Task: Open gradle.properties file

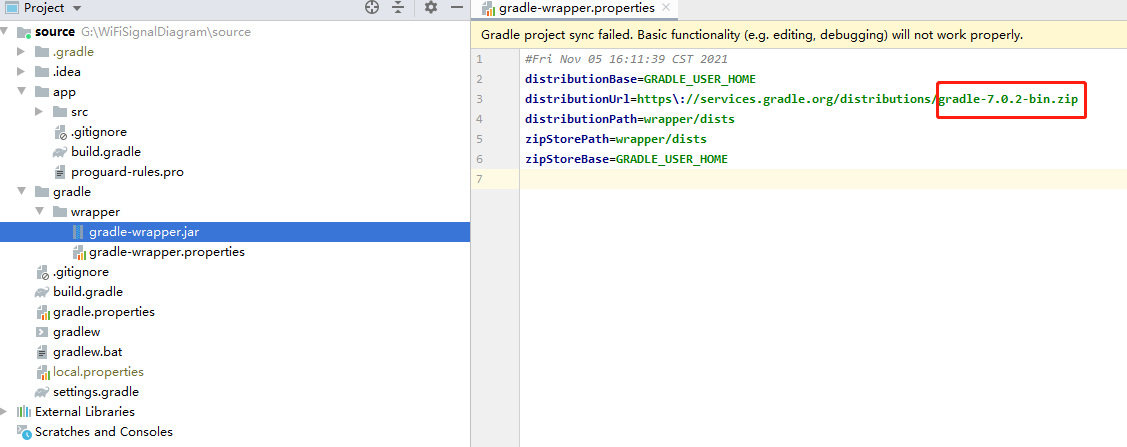Action: click(104, 312)
